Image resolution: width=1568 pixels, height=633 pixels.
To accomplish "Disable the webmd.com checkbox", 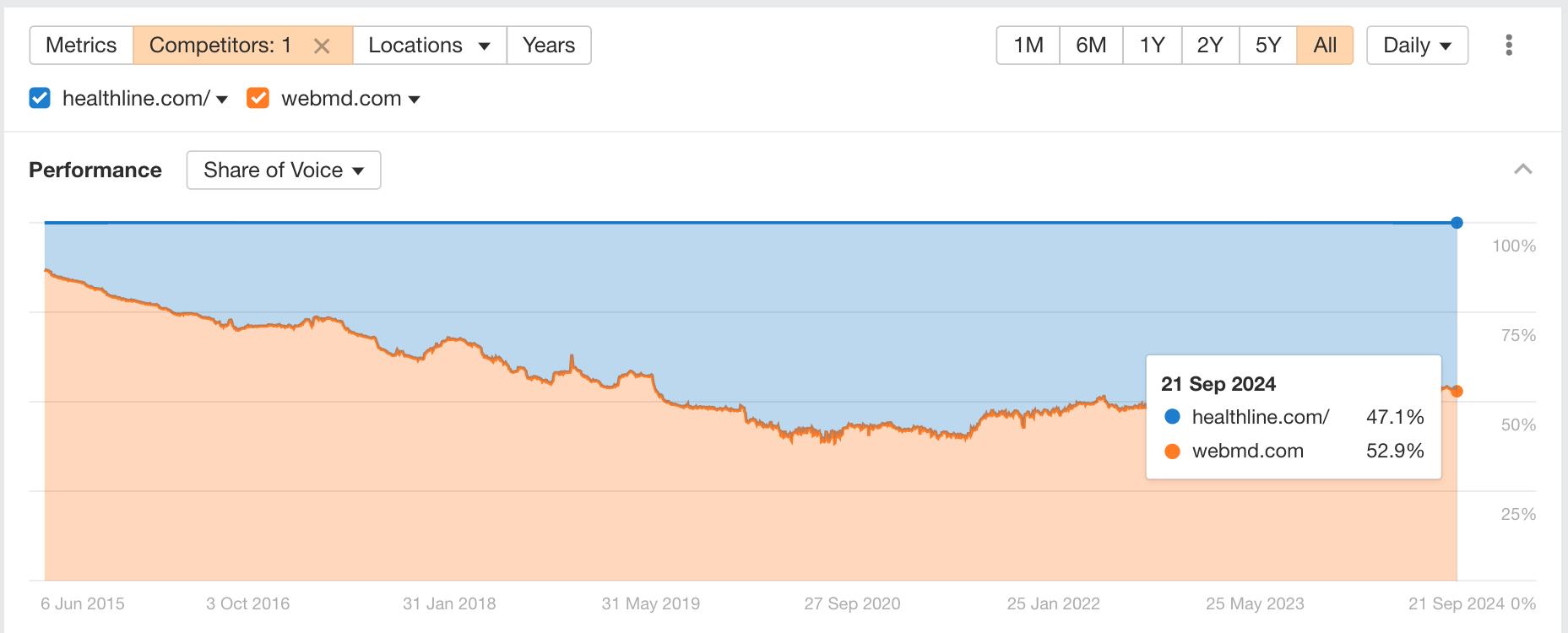I will 258,98.
